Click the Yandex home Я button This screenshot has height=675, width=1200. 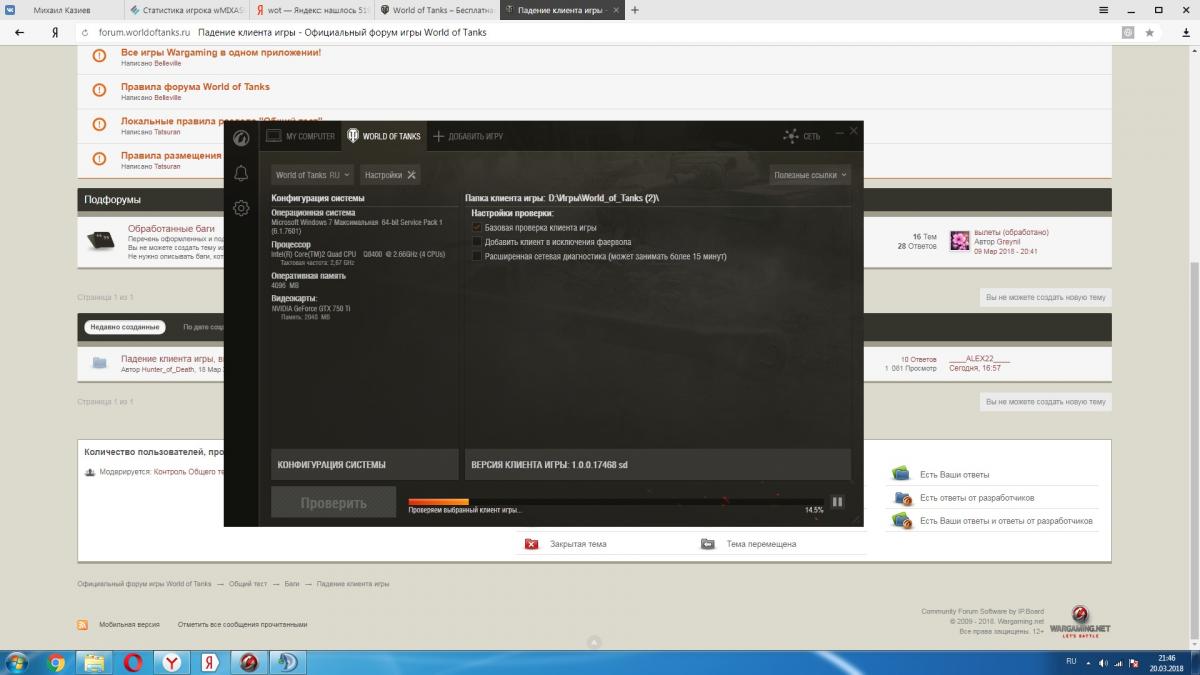pyautogui.click(x=54, y=32)
